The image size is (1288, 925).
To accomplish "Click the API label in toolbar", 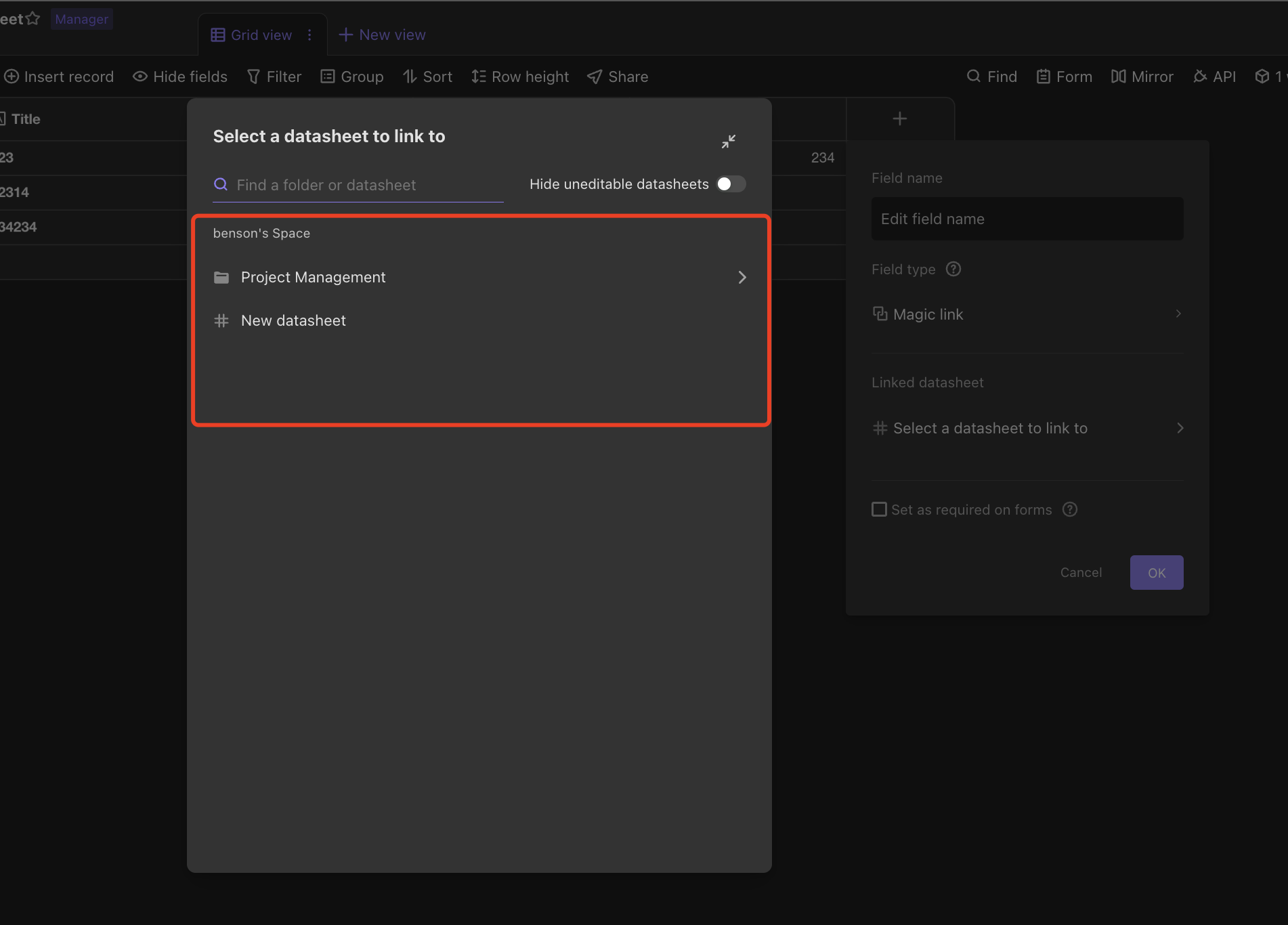I will click(1224, 77).
